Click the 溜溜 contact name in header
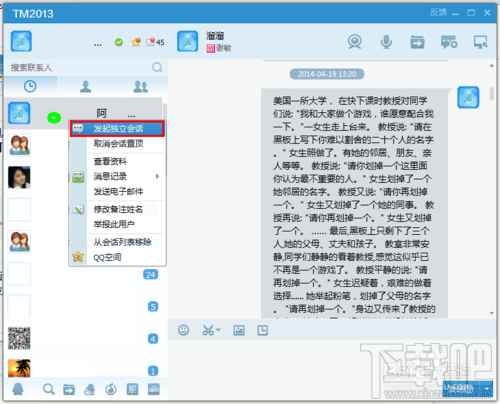This screenshot has width=500, height=404. [215, 35]
